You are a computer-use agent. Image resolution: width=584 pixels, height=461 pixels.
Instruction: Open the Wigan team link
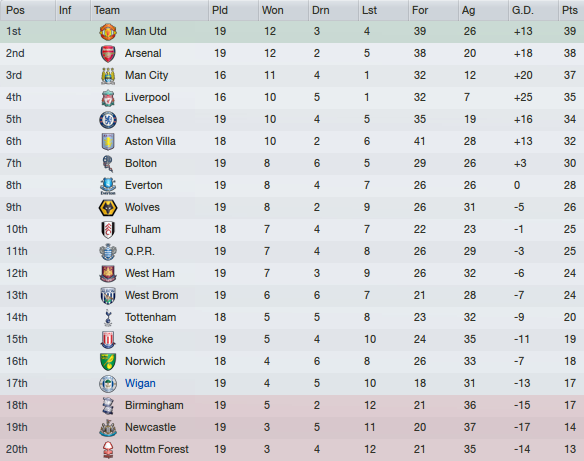pyautogui.click(x=140, y=383)
